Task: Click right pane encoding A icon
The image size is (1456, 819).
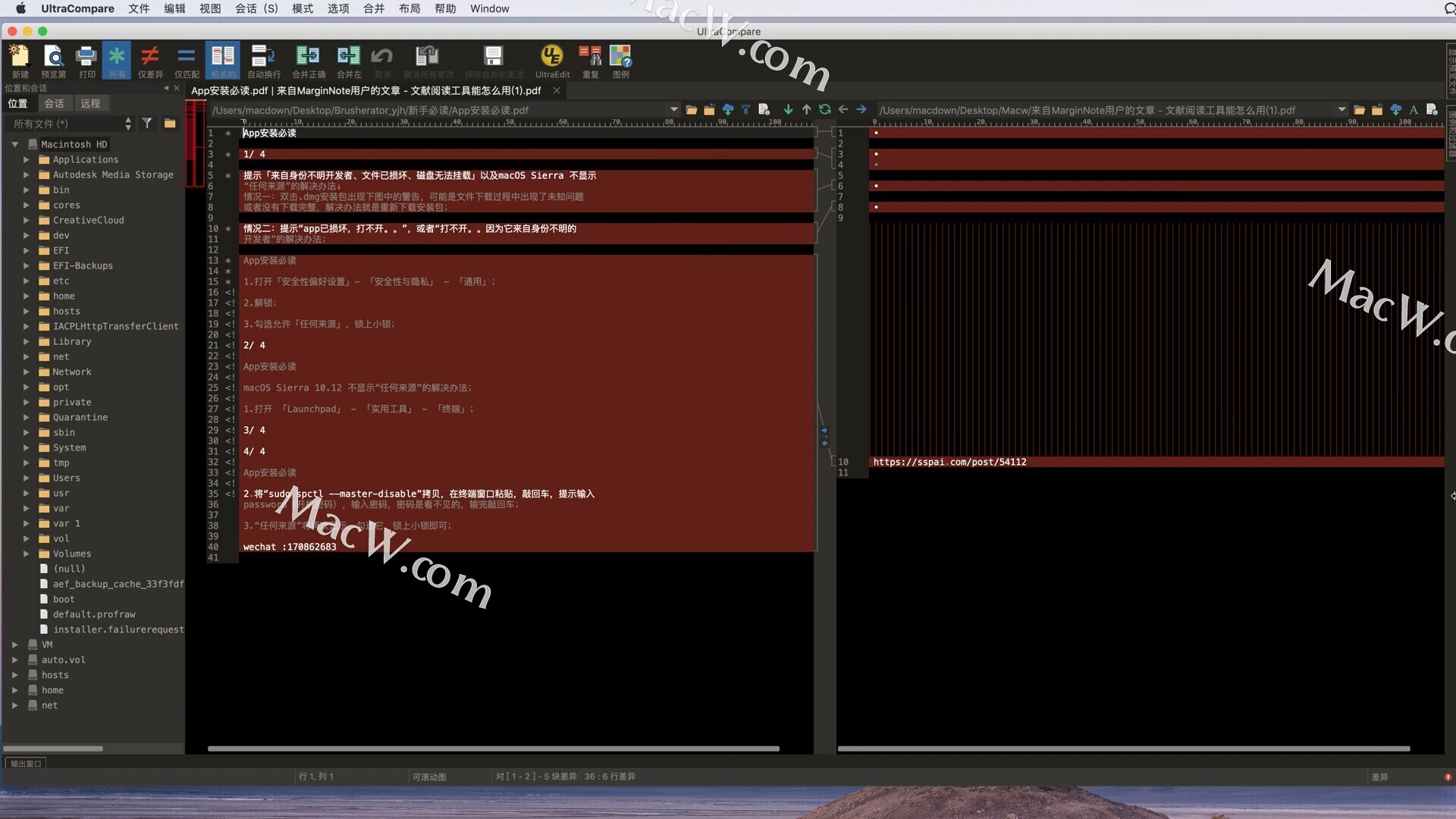Action: pos(1414,110)
